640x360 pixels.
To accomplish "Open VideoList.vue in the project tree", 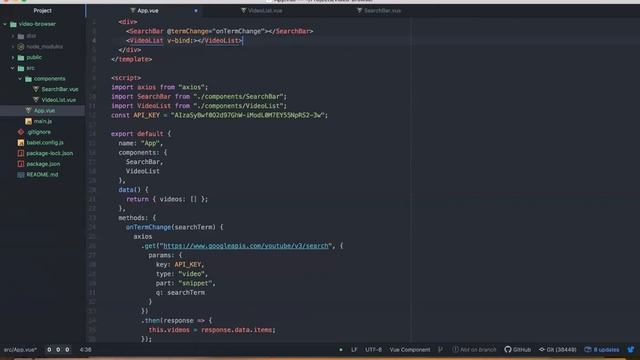I will [58, 100].
